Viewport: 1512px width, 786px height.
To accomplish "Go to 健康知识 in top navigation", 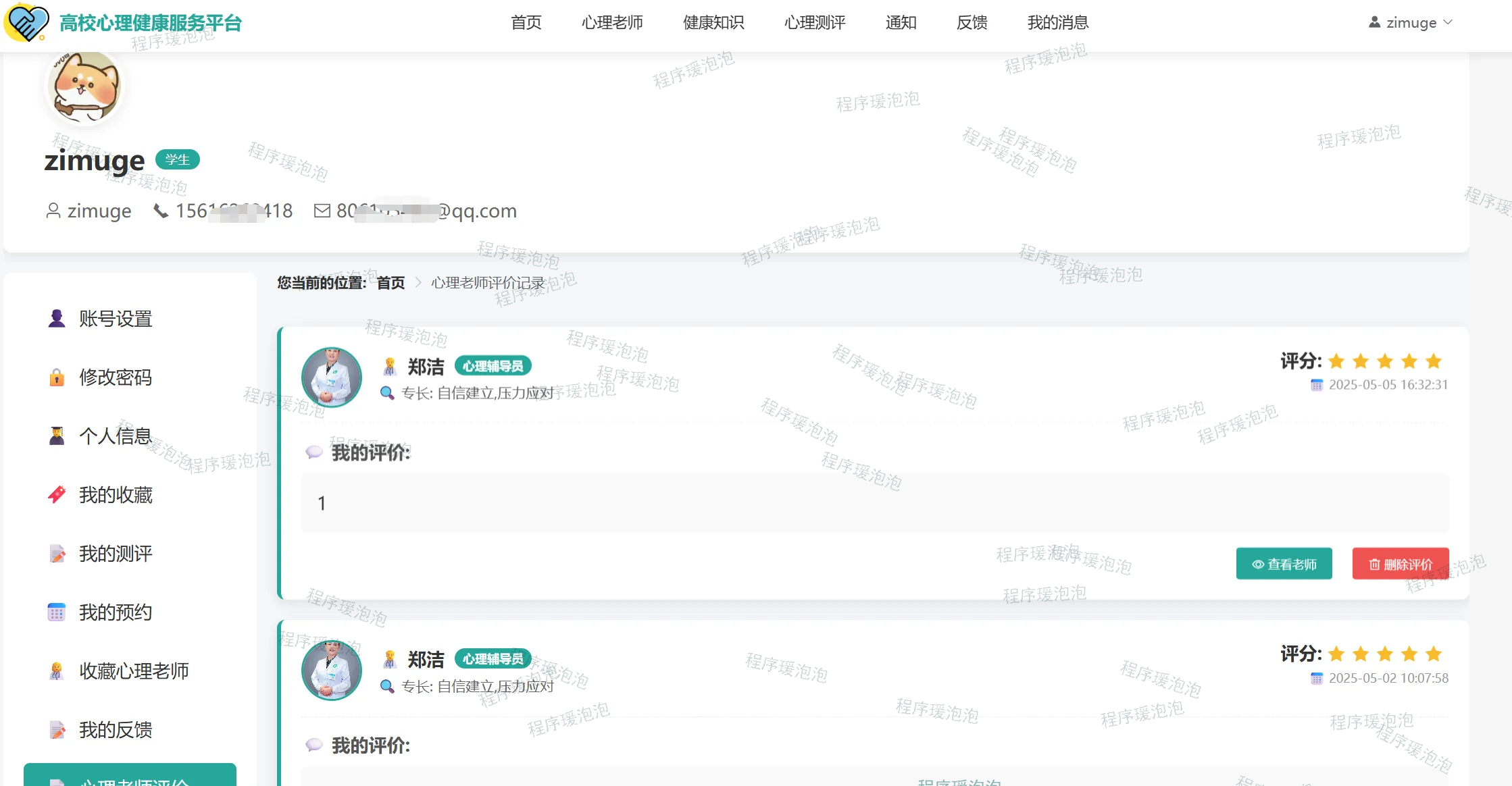I will coord(713,22).
